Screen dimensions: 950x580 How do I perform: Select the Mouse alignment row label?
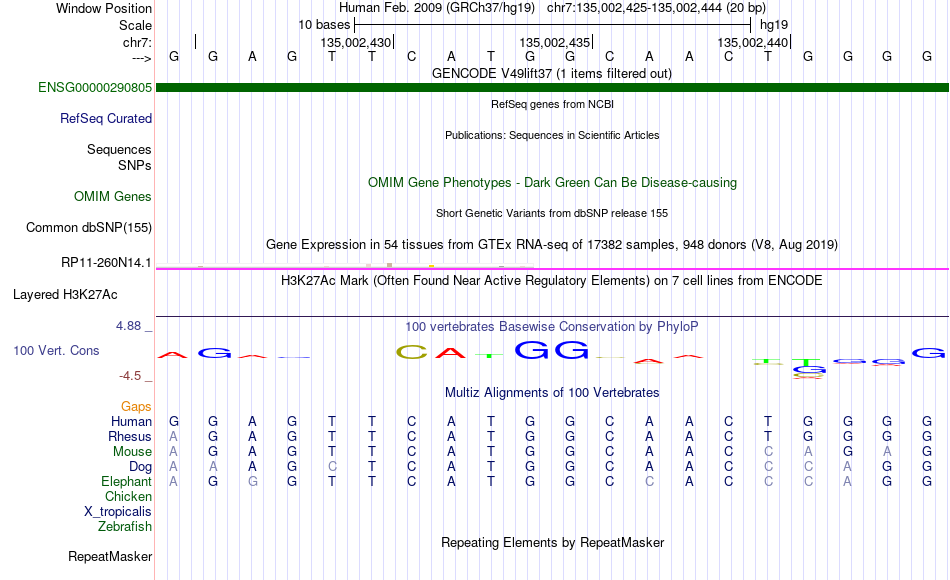pos(132,452)
